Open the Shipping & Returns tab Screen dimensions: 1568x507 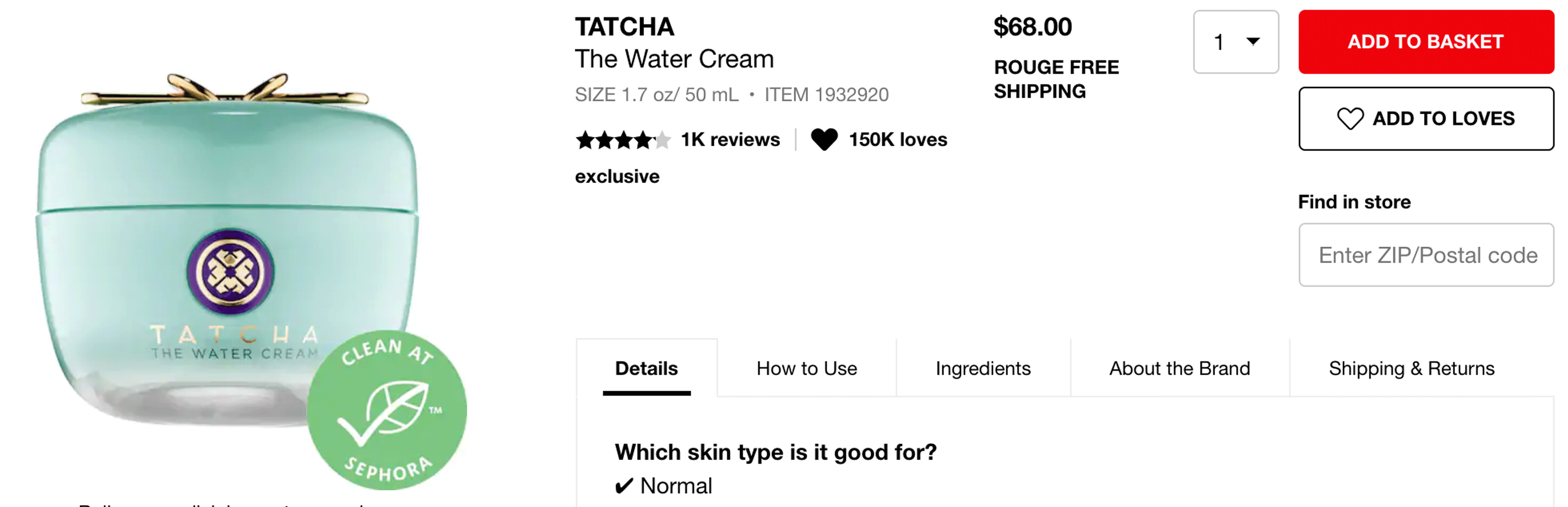click(1412, 368)
